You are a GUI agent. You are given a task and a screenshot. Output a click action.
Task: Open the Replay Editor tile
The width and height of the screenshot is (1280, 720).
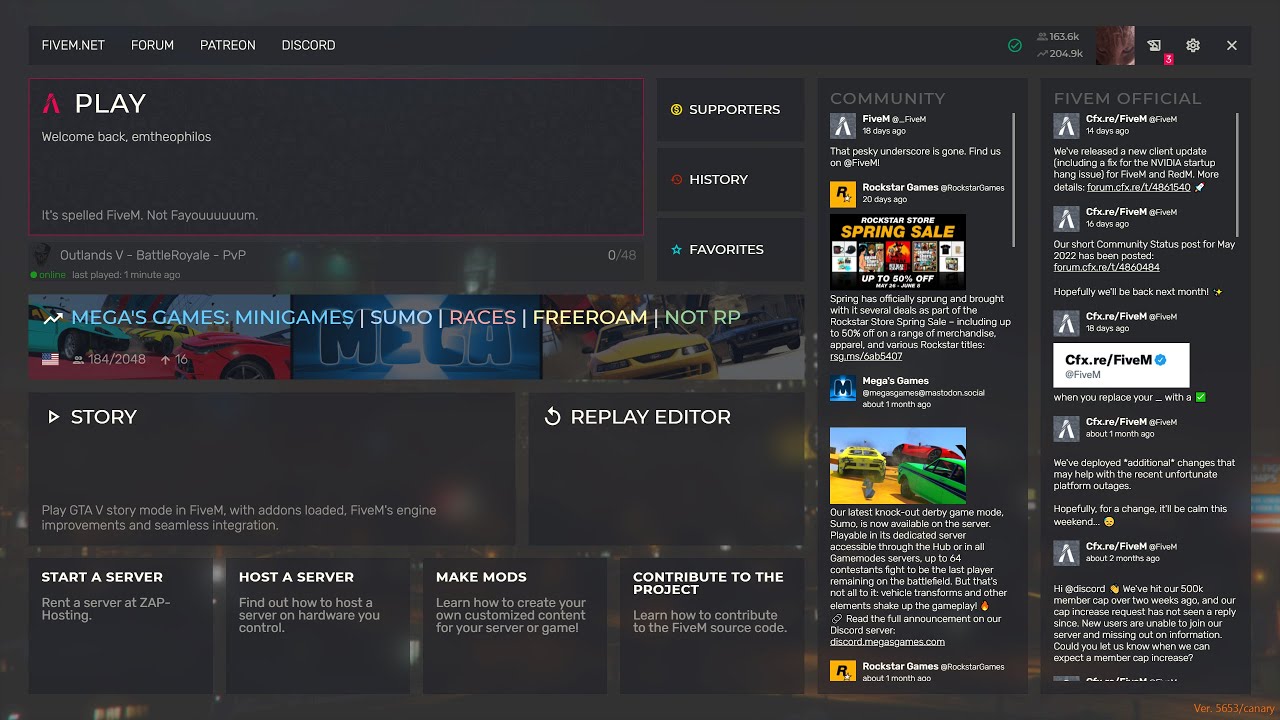click(x=666, y=469)
